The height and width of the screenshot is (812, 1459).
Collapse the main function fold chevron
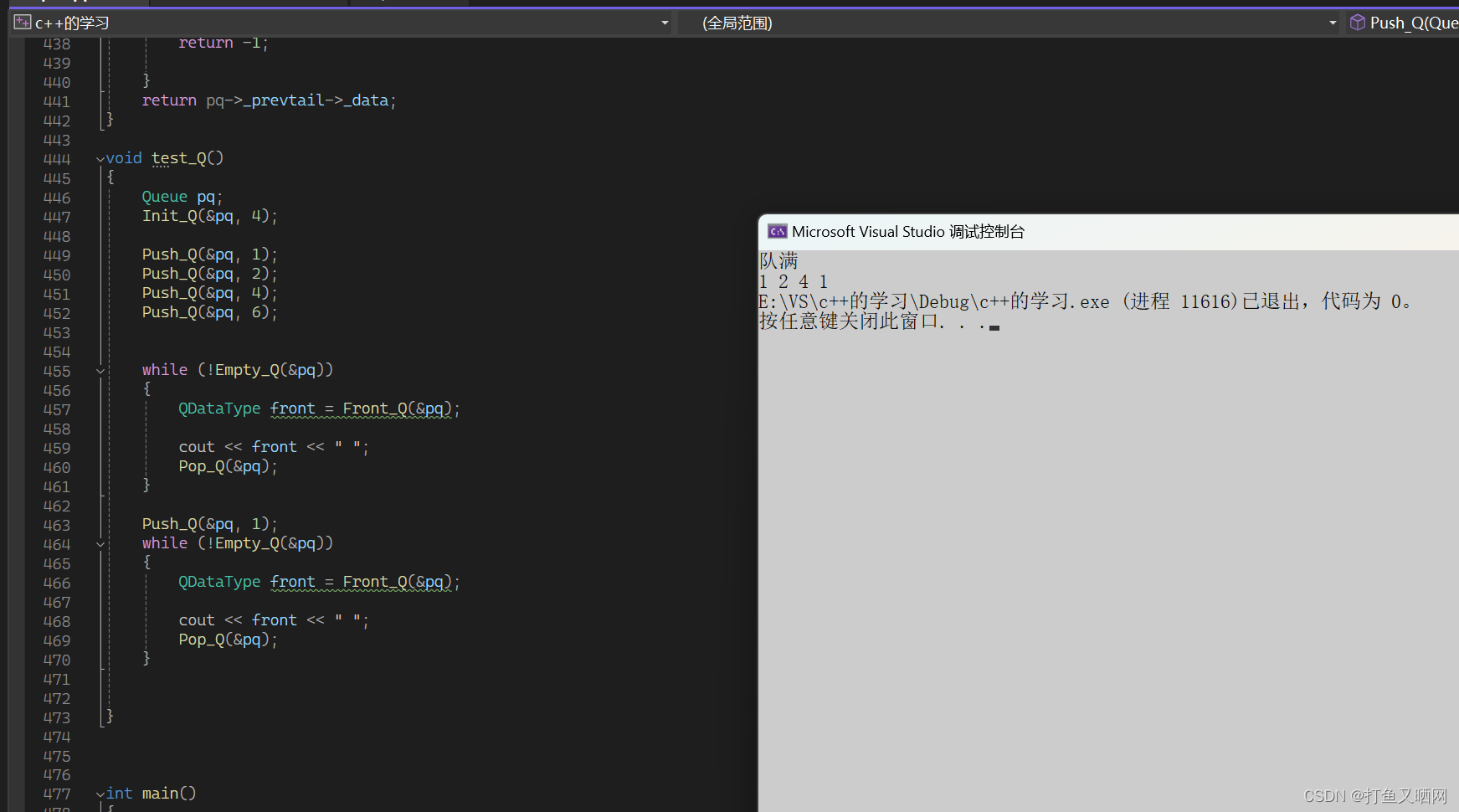pos(100,794)
